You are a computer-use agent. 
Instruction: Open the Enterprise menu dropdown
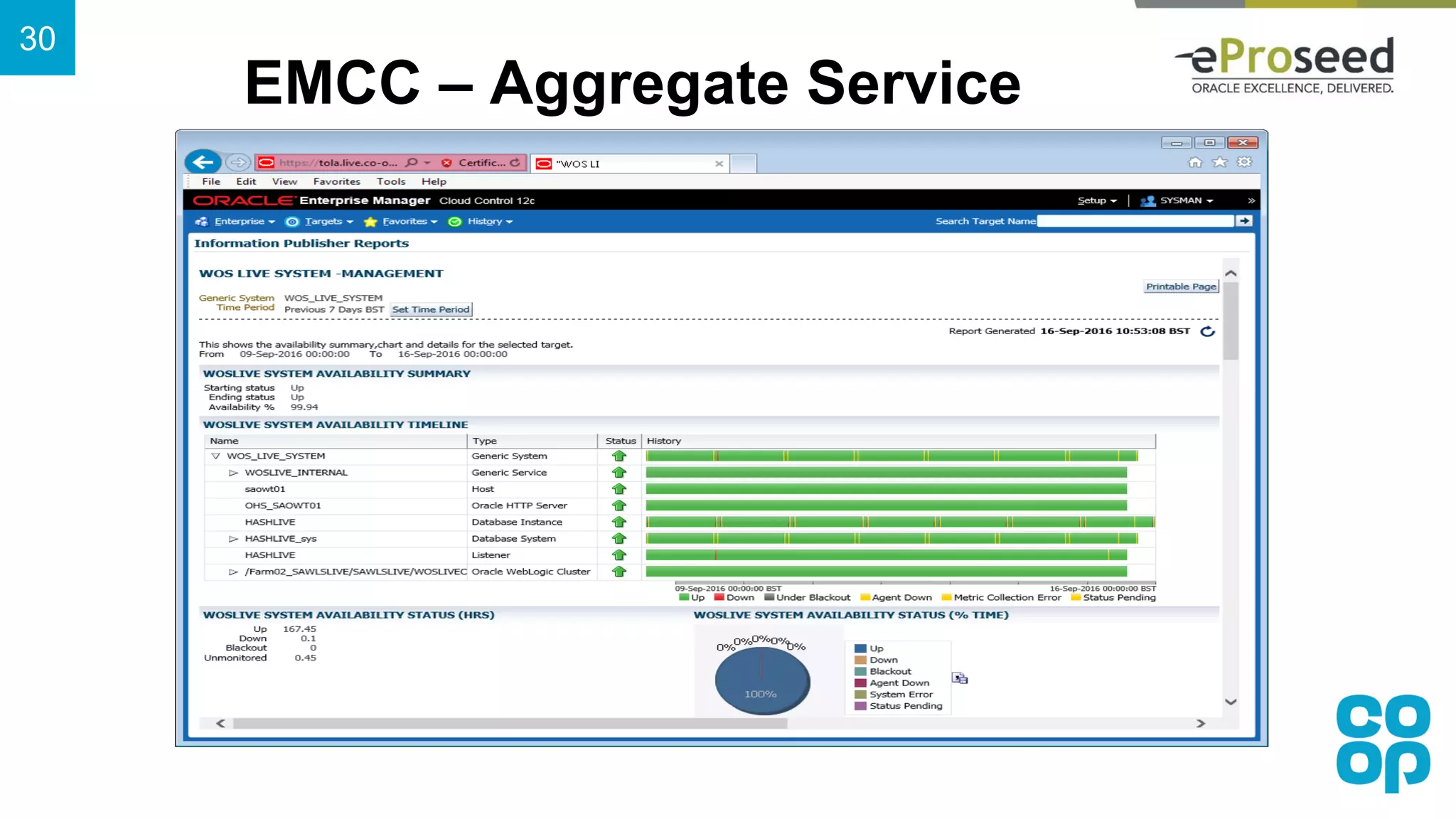pos(235,221)
